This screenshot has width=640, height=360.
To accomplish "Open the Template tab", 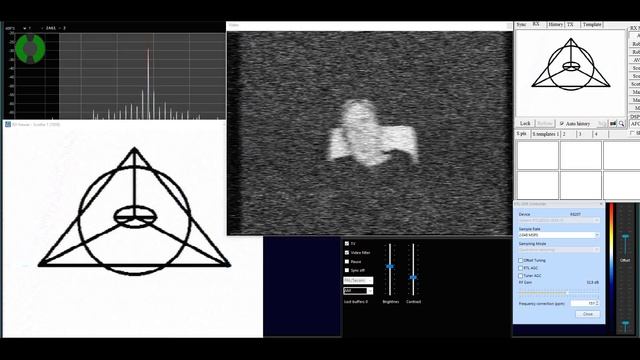I will [592, 24].
